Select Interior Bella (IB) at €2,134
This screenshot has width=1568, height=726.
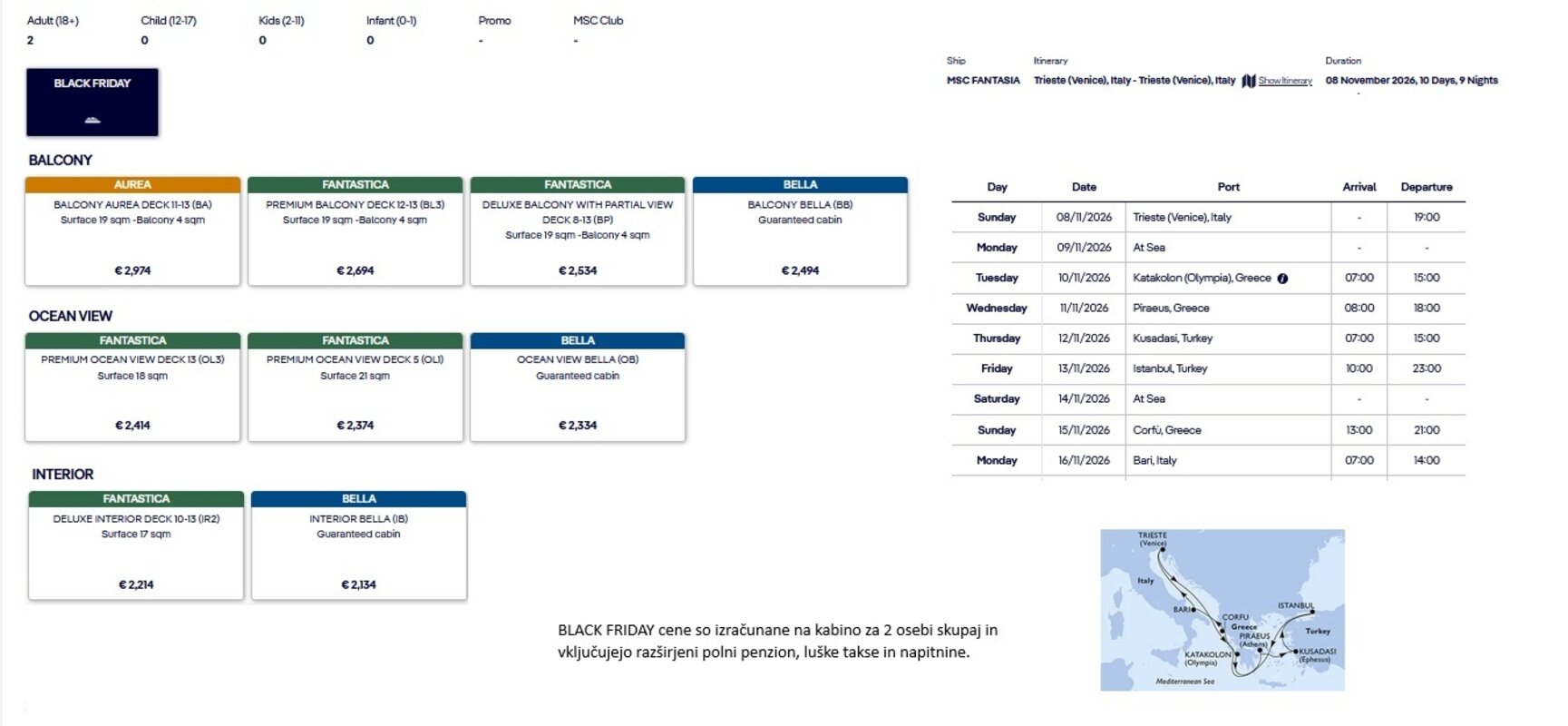coord(359,545)
